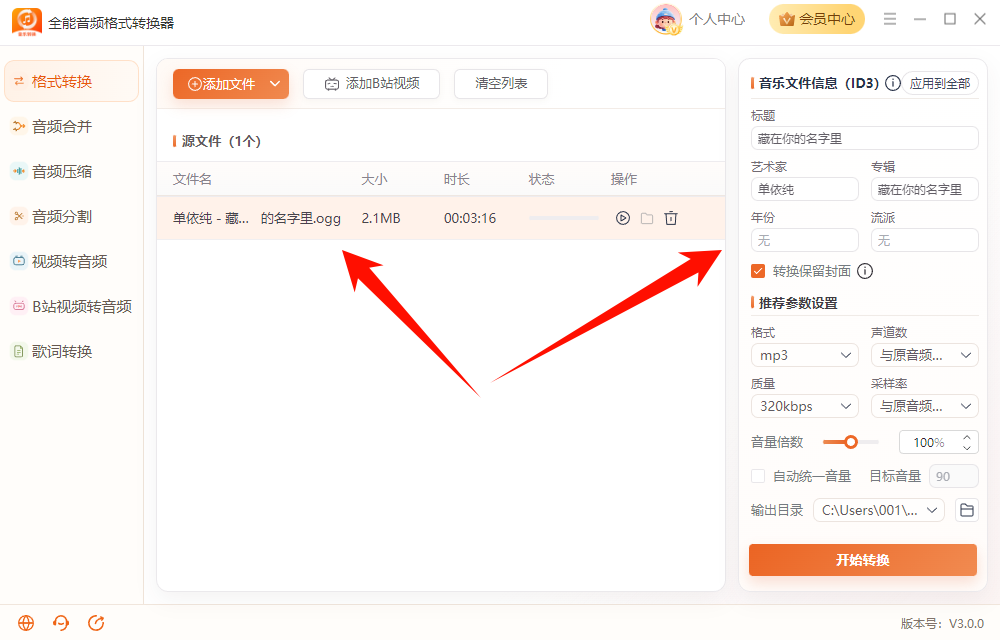Click the 音量倍数 slider handle
The height and width of the screenshot is (640, 1000).
pos(851,442)
